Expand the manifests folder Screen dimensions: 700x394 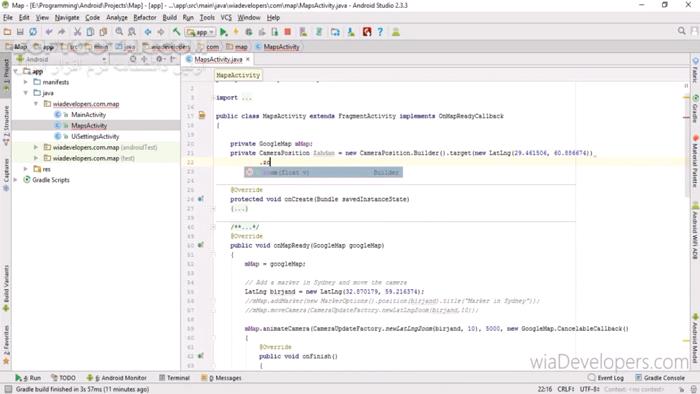click(x=26, y=82)
